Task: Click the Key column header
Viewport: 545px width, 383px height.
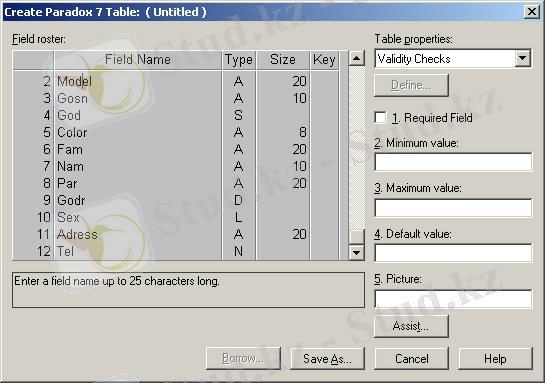Action: pos(325,60)
